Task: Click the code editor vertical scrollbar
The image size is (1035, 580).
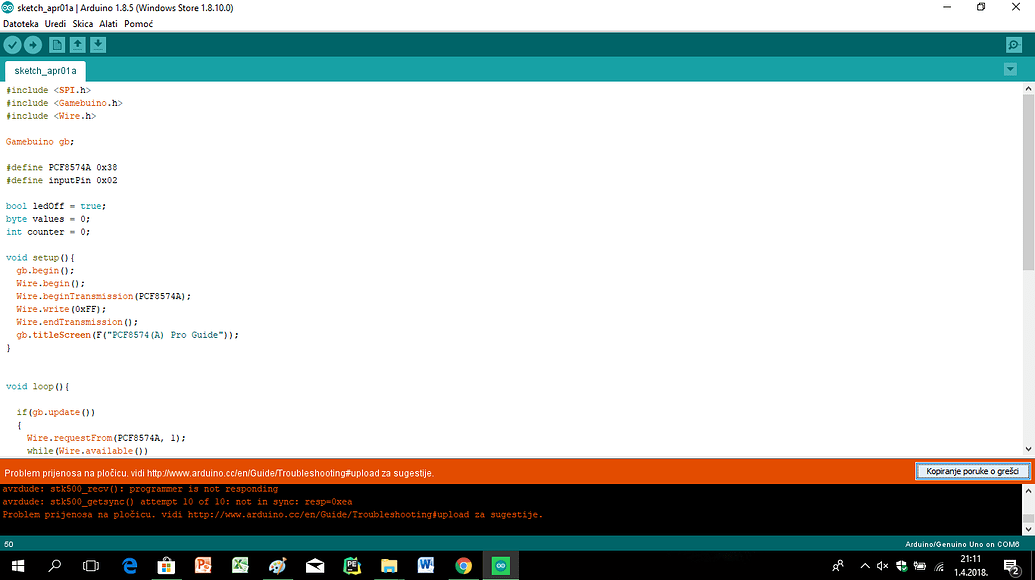Action: tap(1028, 180)
